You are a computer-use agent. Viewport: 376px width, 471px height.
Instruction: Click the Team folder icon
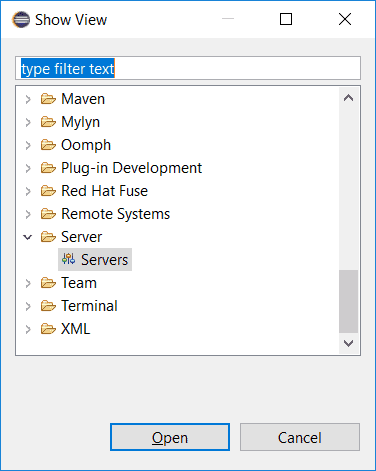point(48,283)
